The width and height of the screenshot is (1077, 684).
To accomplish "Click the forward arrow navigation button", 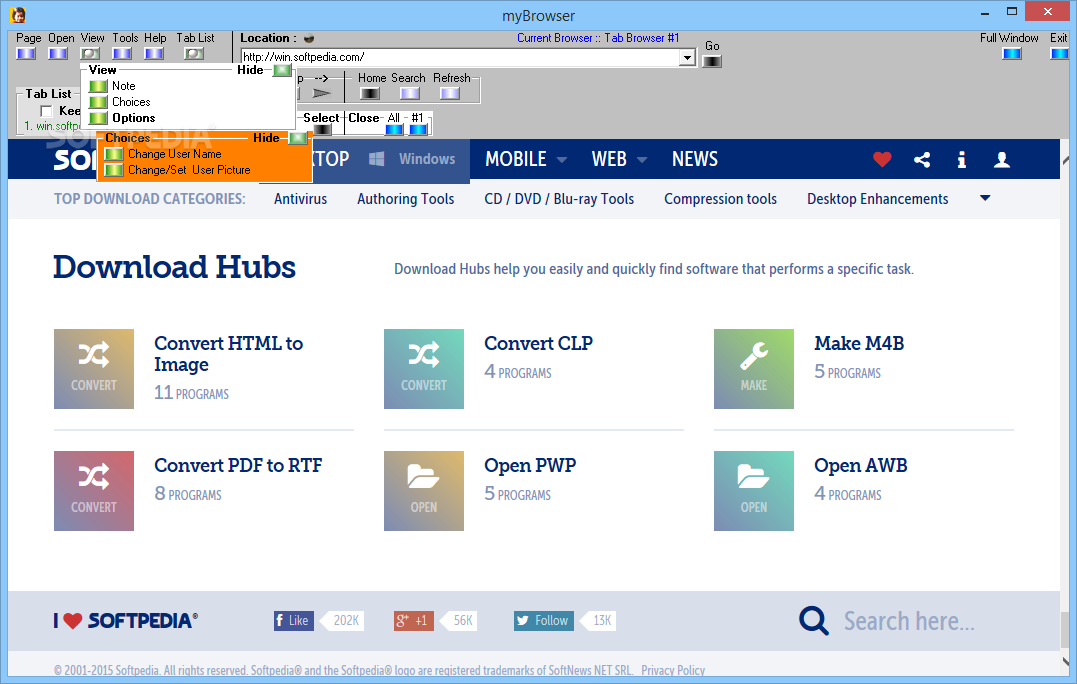I will 321,93.
